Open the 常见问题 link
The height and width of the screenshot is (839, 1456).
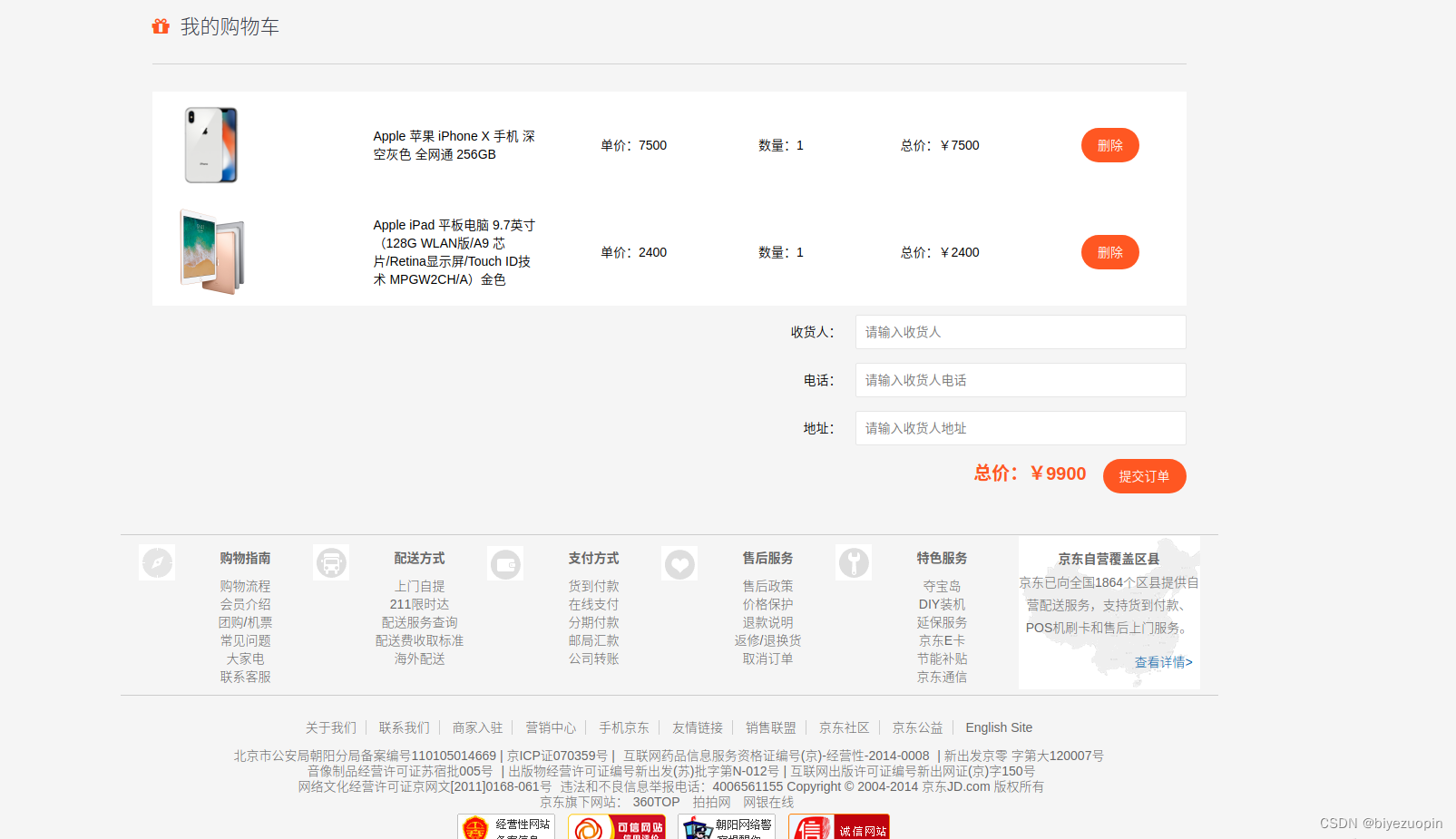pos(246,640)
